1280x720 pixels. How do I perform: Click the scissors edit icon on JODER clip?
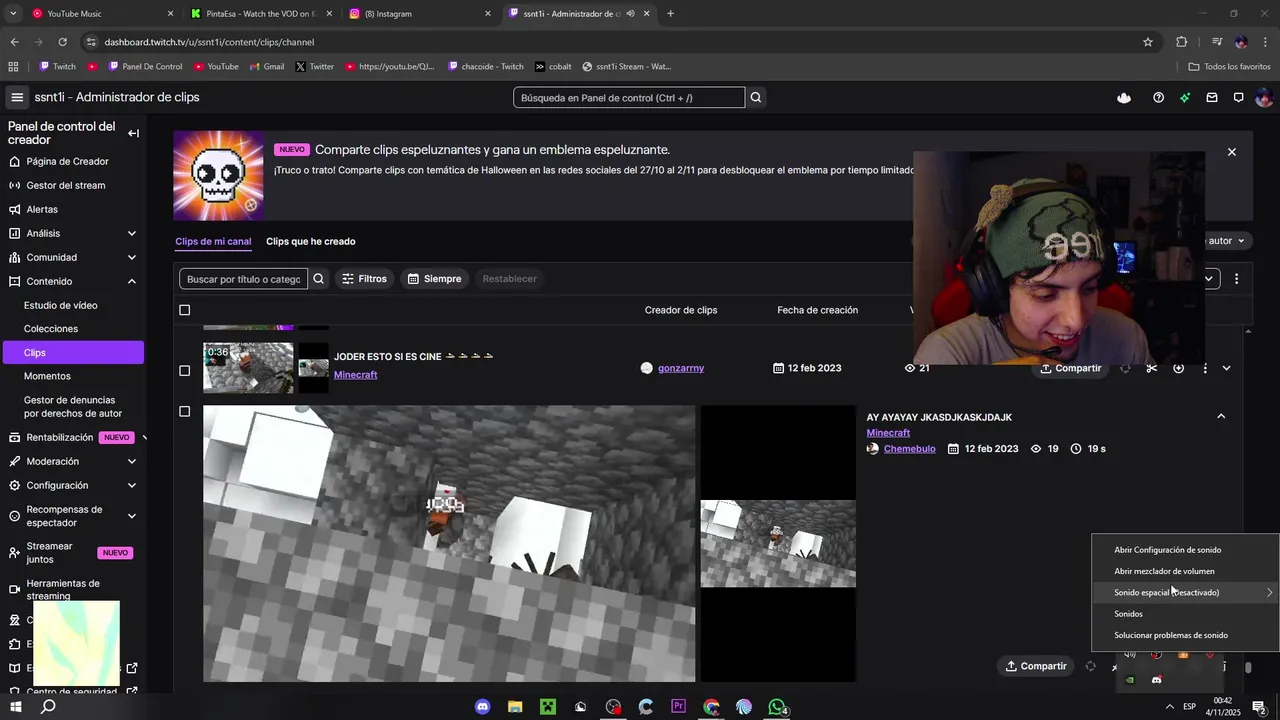1152,368
